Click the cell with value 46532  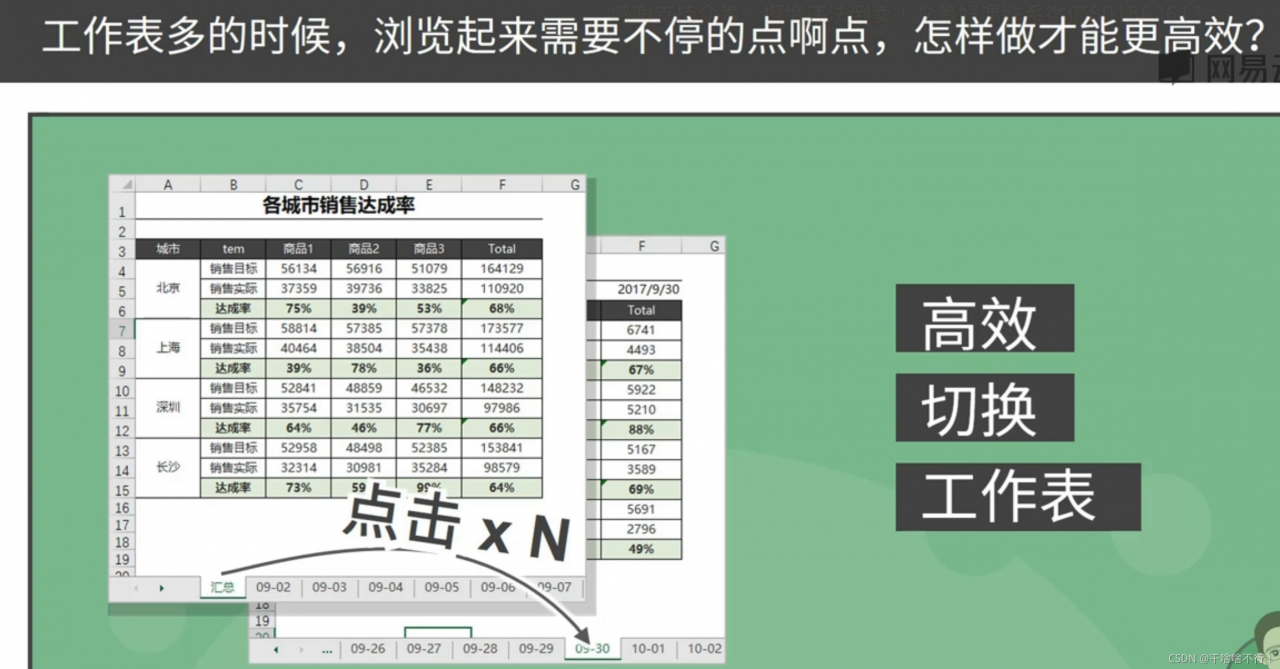pyautogui.click(x=429, y=389)
